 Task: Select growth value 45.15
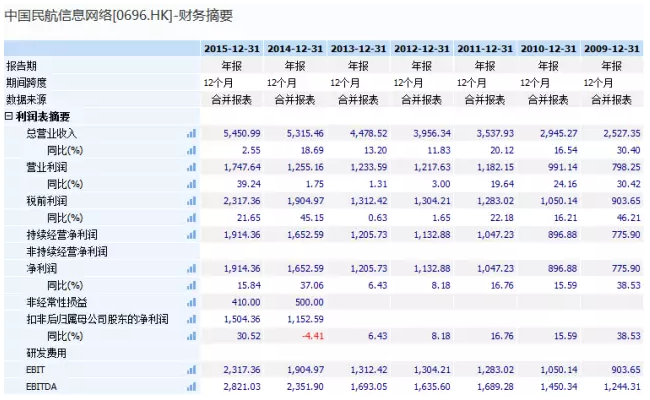coord(312,218)
